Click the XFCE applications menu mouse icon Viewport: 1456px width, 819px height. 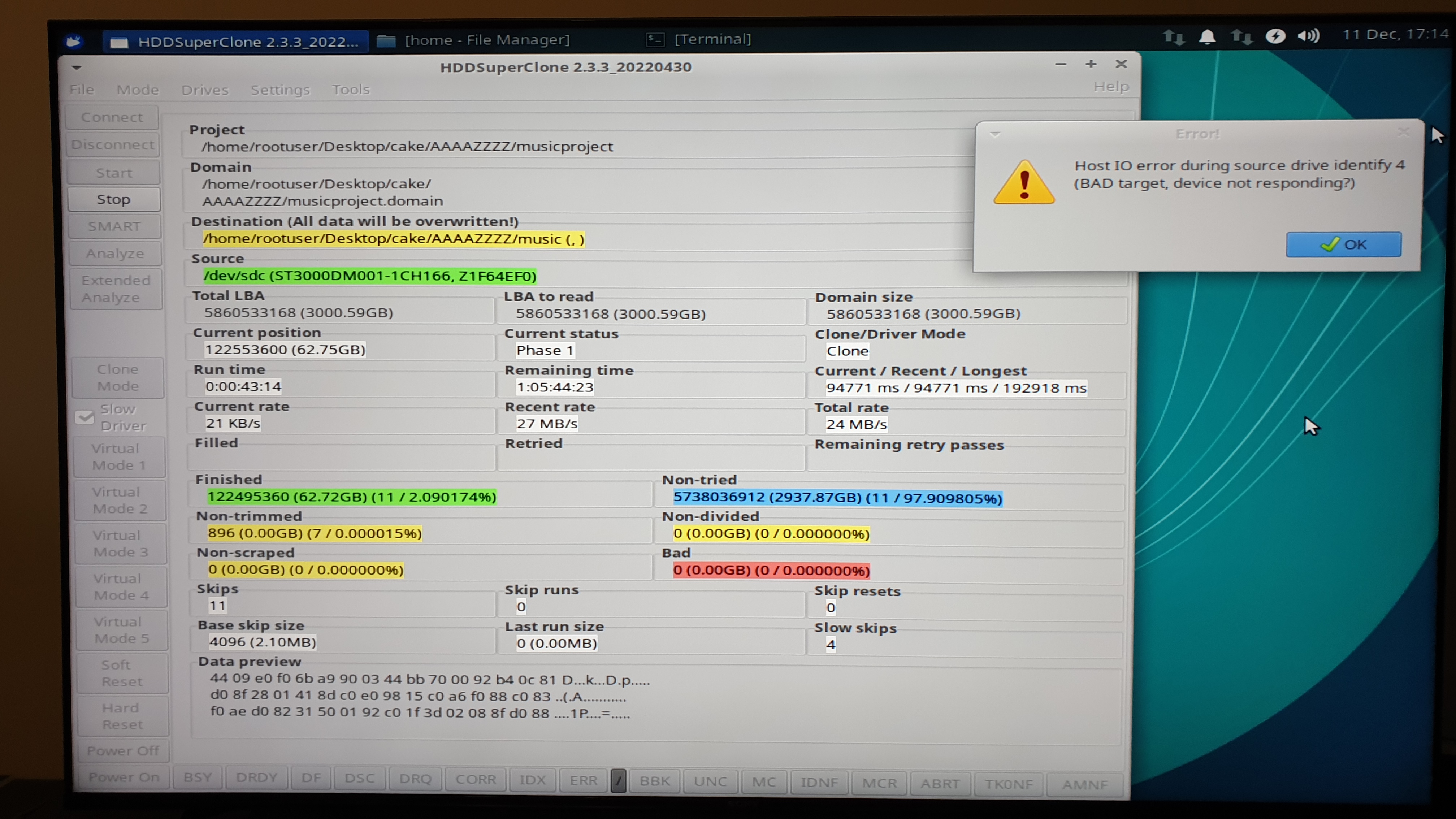click(x=73, y=41)
